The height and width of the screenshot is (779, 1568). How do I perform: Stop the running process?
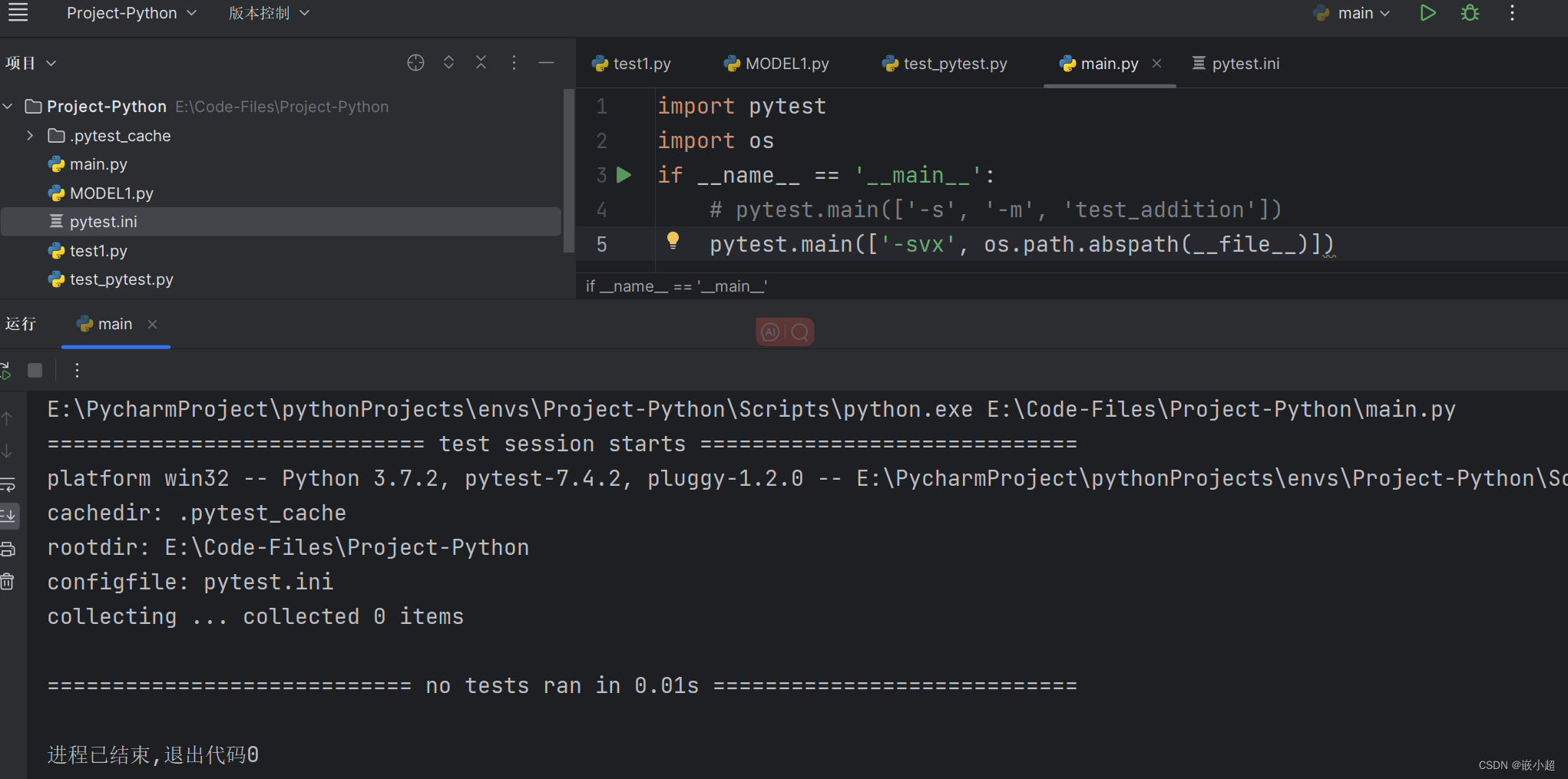tap(35, 371)
